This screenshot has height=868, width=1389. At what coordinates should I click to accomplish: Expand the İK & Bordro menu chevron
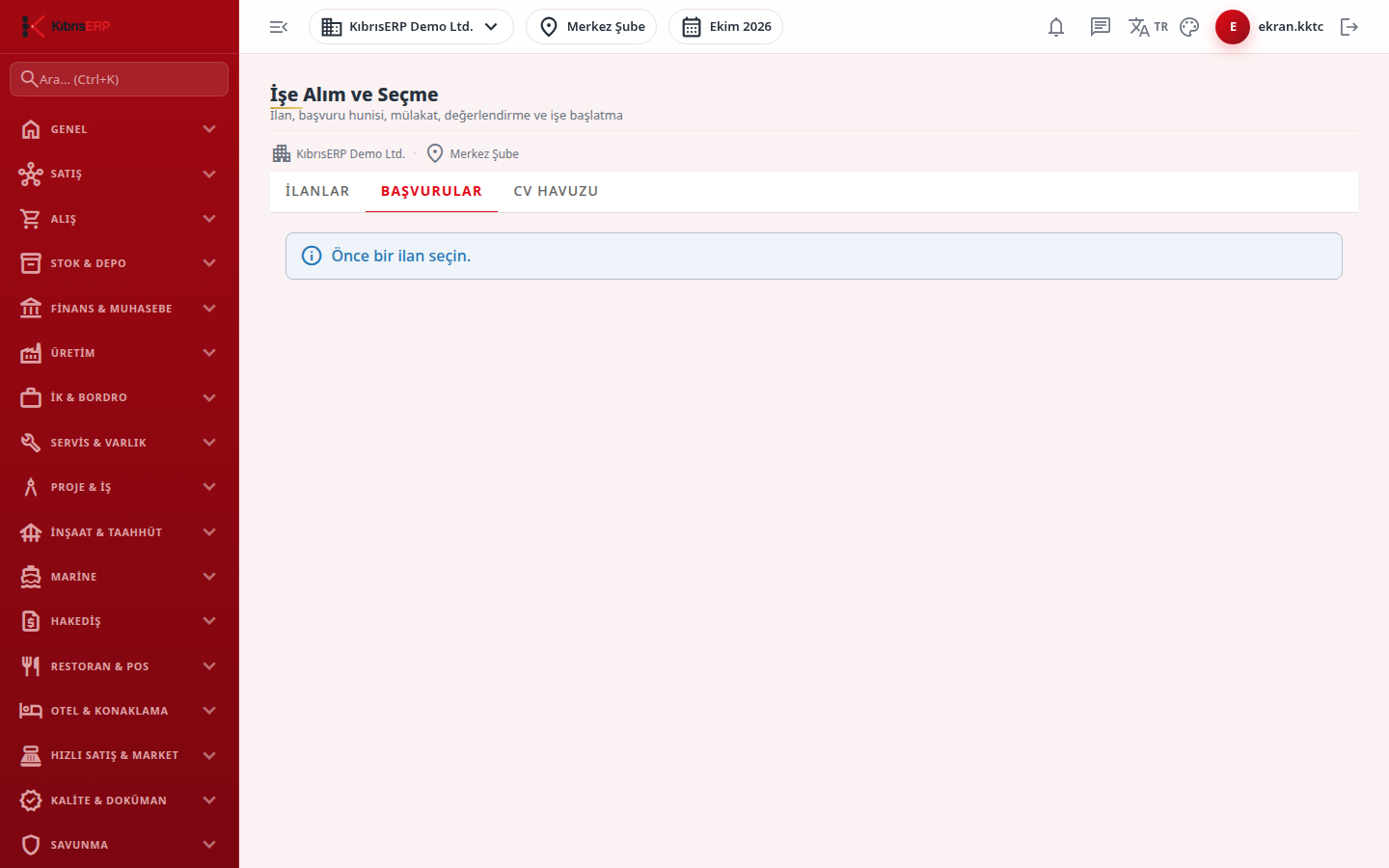tap(209, 397)
